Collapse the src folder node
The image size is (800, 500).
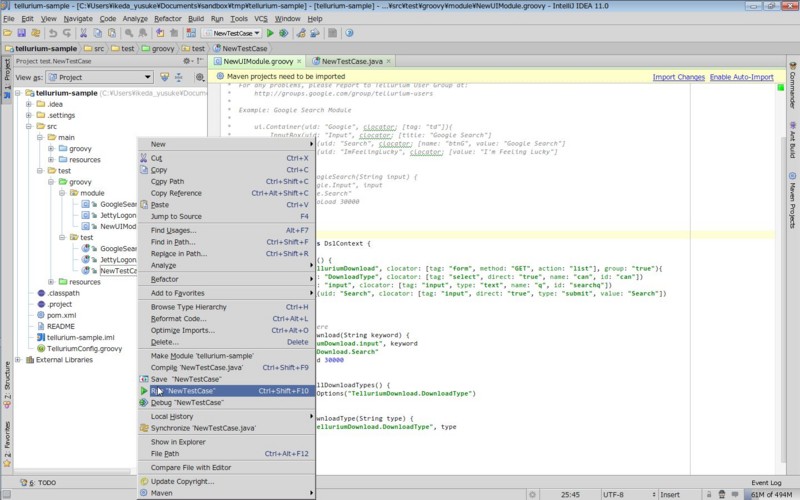click(x=29, y=126)
